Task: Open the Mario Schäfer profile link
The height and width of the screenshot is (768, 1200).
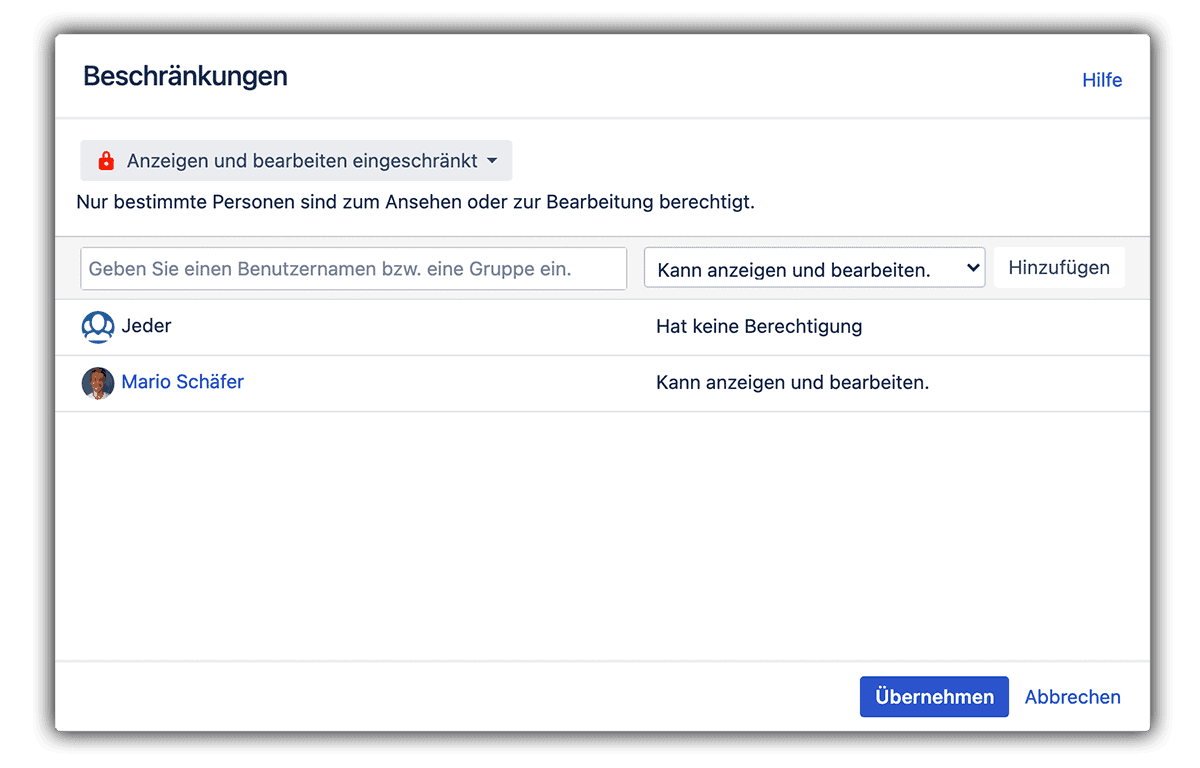Action: (x=182, y=382)
